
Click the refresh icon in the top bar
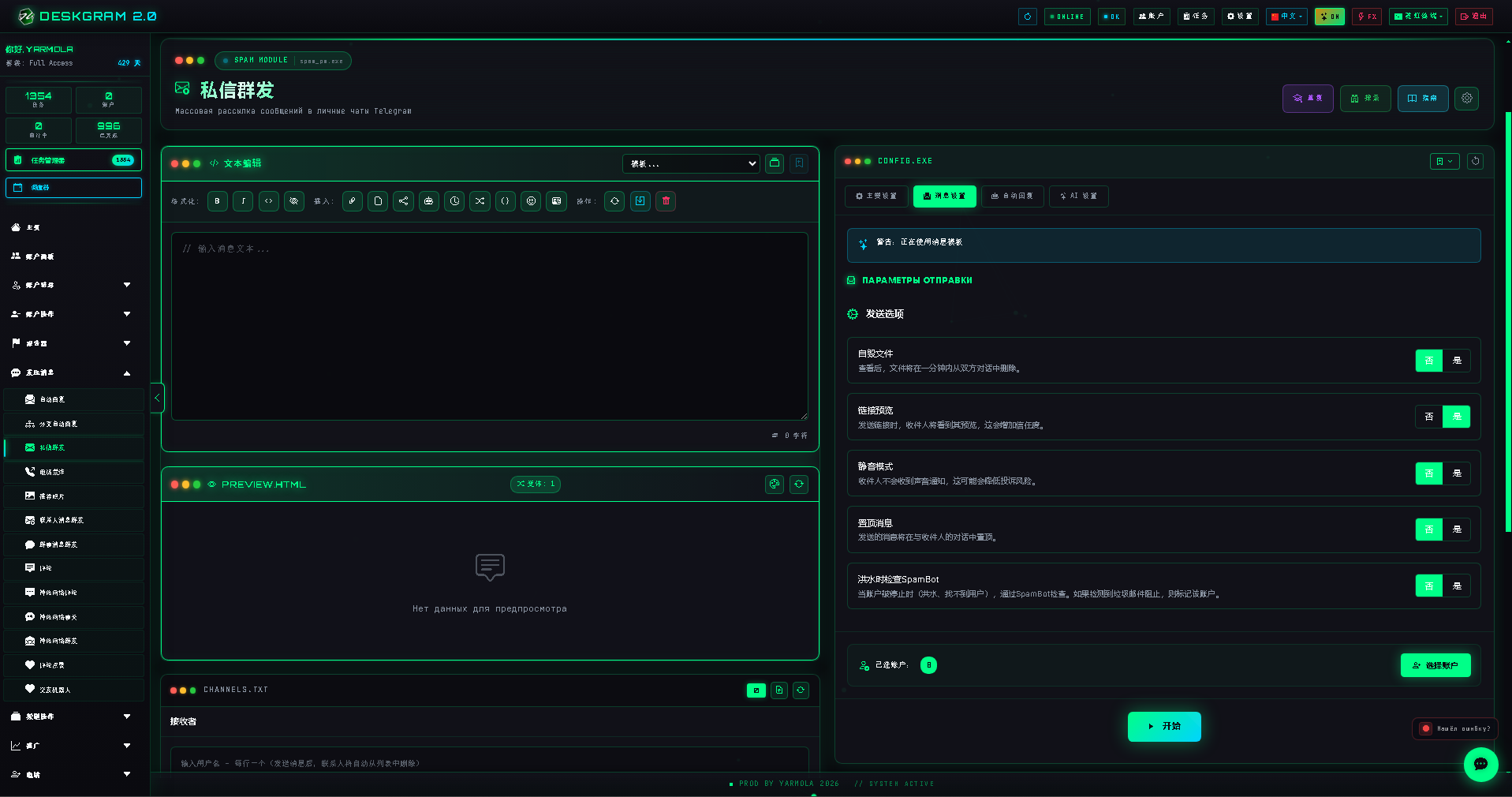(1027, 17)
